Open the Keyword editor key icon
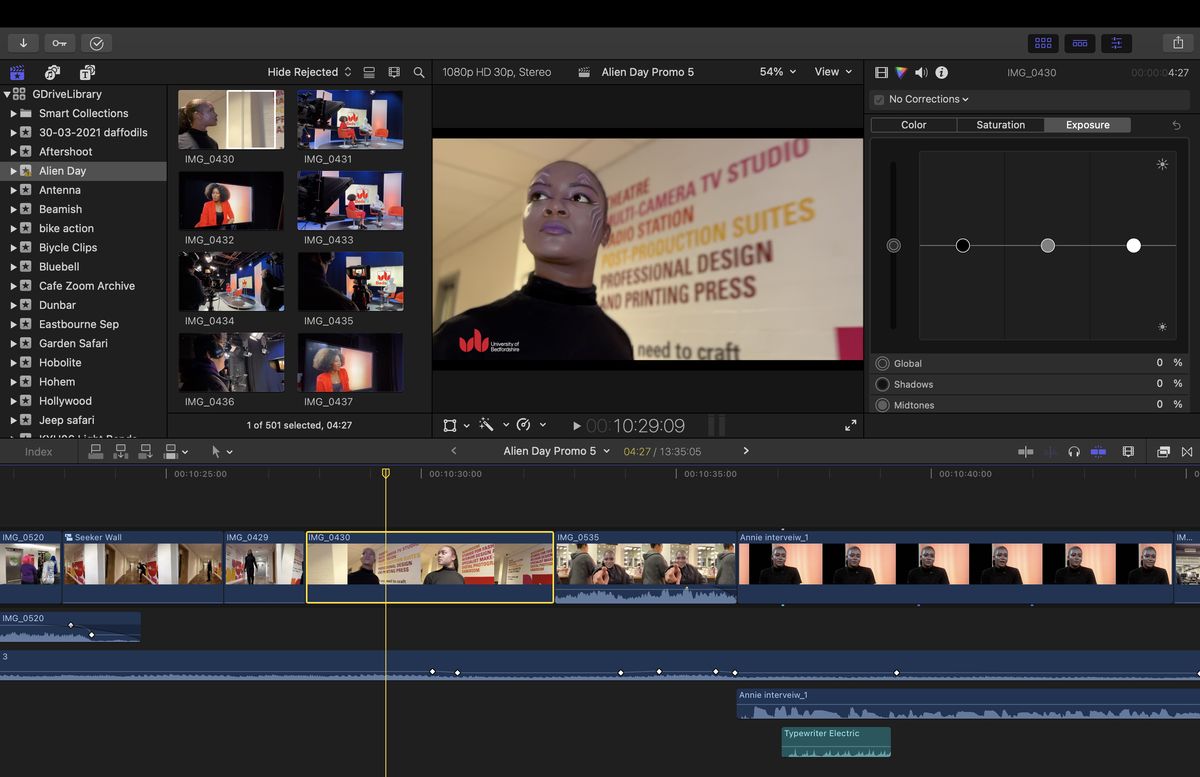Viewport: 1200px width, 777px height. (x=58, y=43)
